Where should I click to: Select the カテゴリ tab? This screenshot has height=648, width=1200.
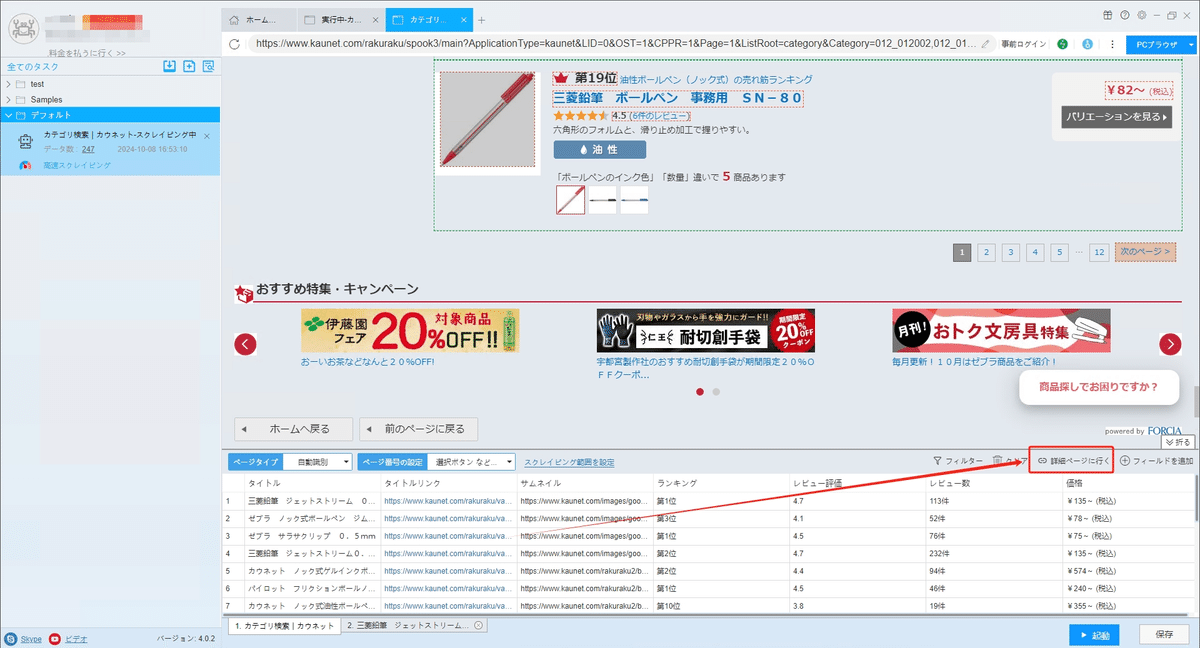click(428, 20)
